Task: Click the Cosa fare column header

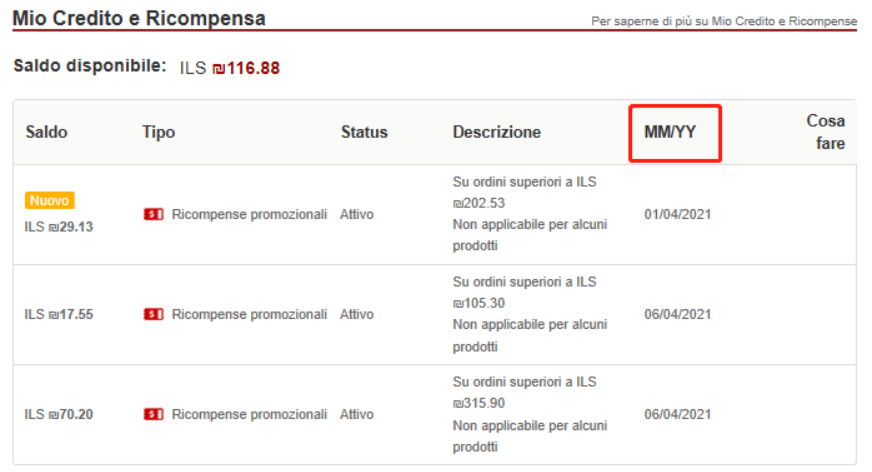Action: click(825, 132)
